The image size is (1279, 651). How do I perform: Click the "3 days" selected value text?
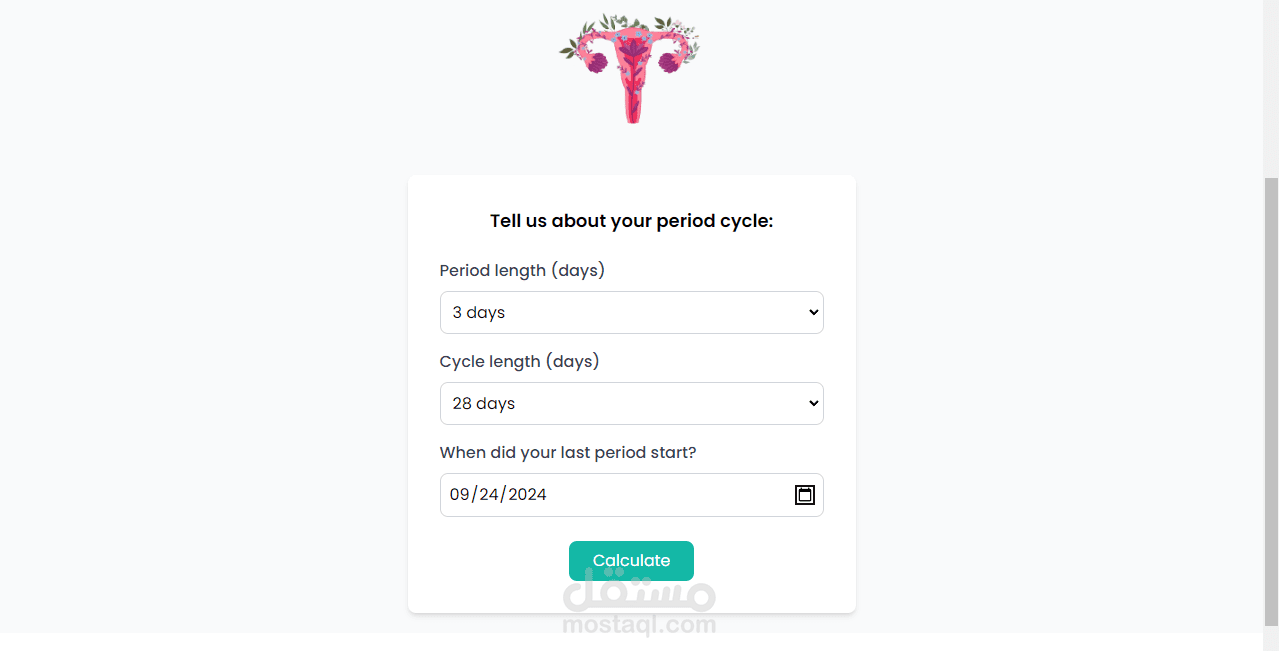coord(479,313)
